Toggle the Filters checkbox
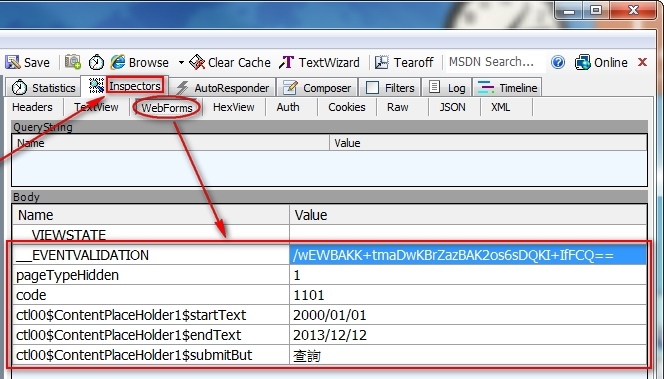 [372, 88]
